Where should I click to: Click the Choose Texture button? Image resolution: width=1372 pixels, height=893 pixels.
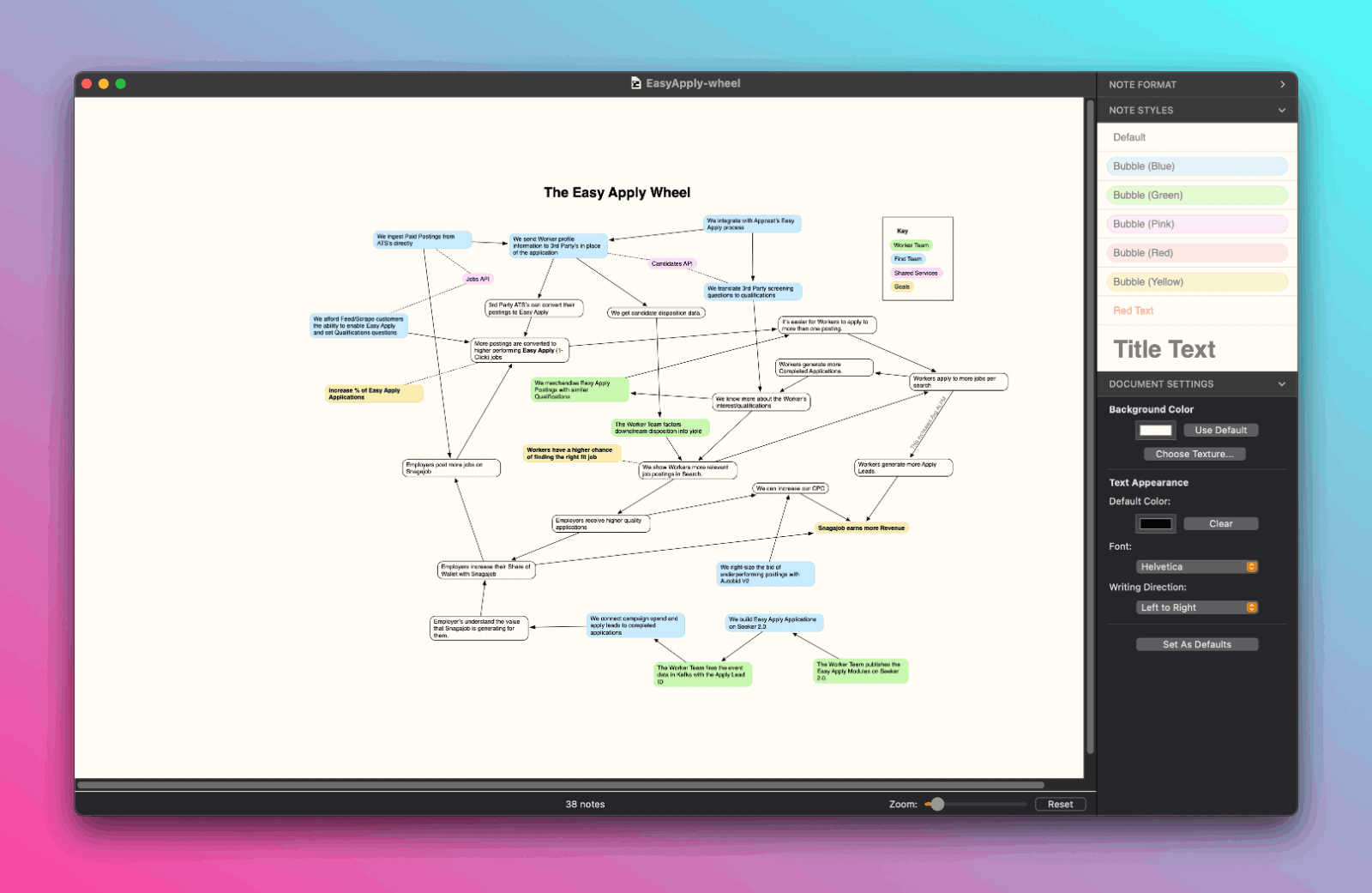tap(1194, 454)
